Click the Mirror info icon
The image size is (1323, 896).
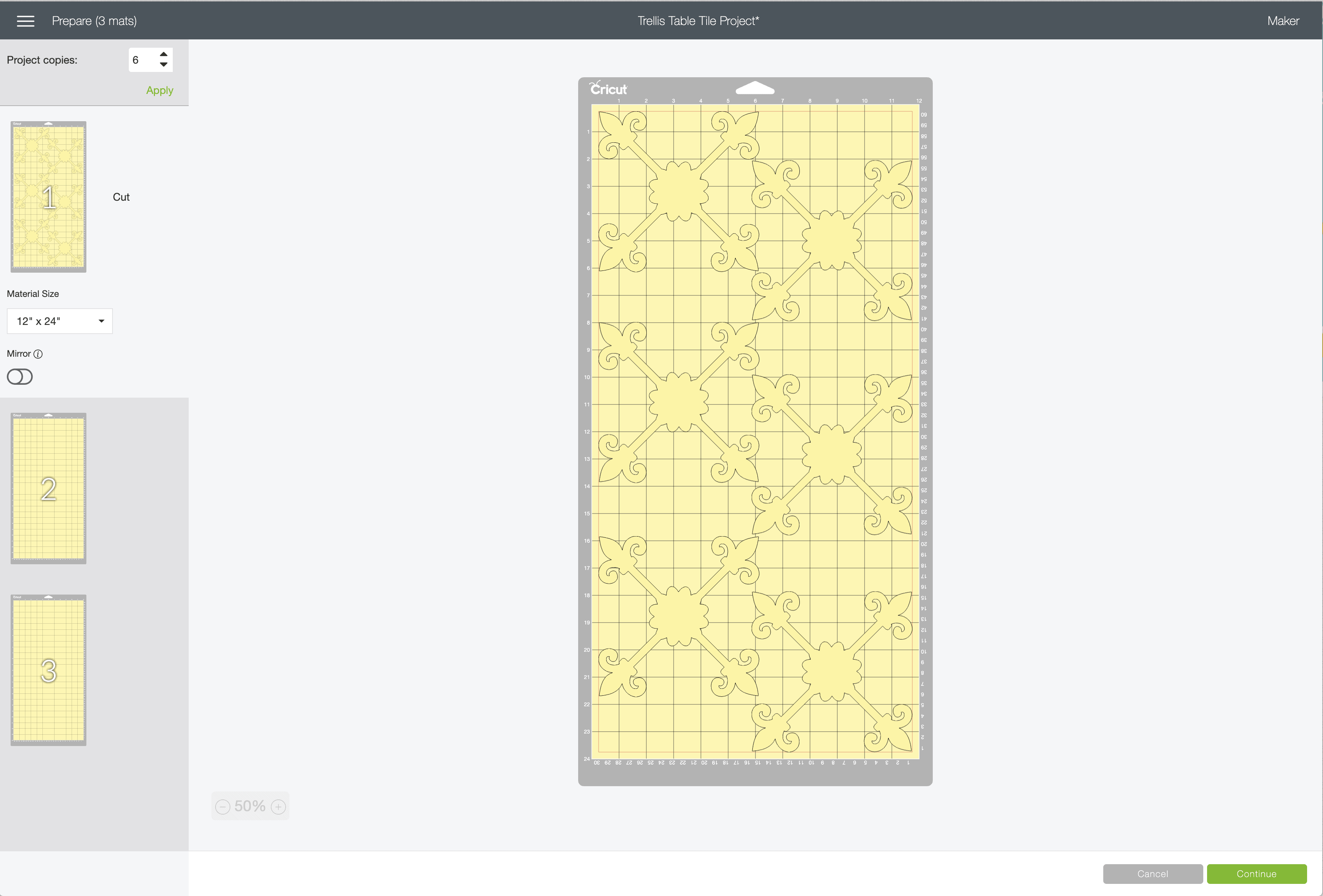click(x=38, y=354)
